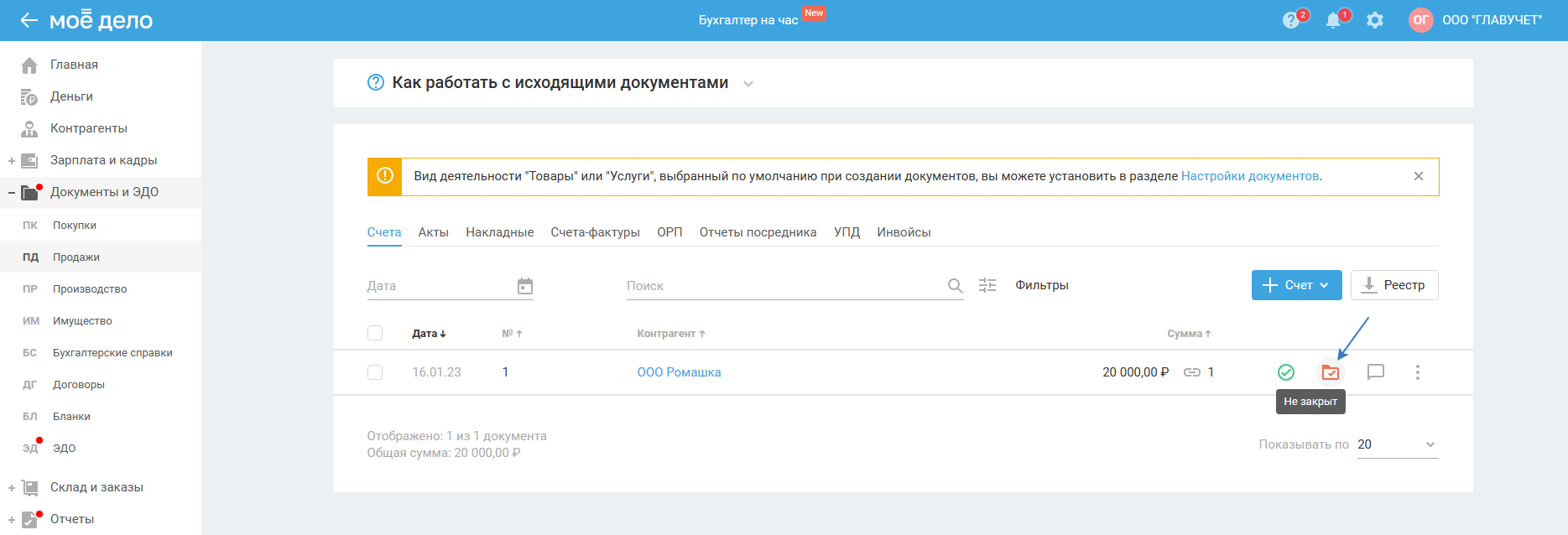Switch to the 'Счета-фактуры' tab
Image resolution: width=1568 pixels, height=535 pixels.
[x=595, y=232]
